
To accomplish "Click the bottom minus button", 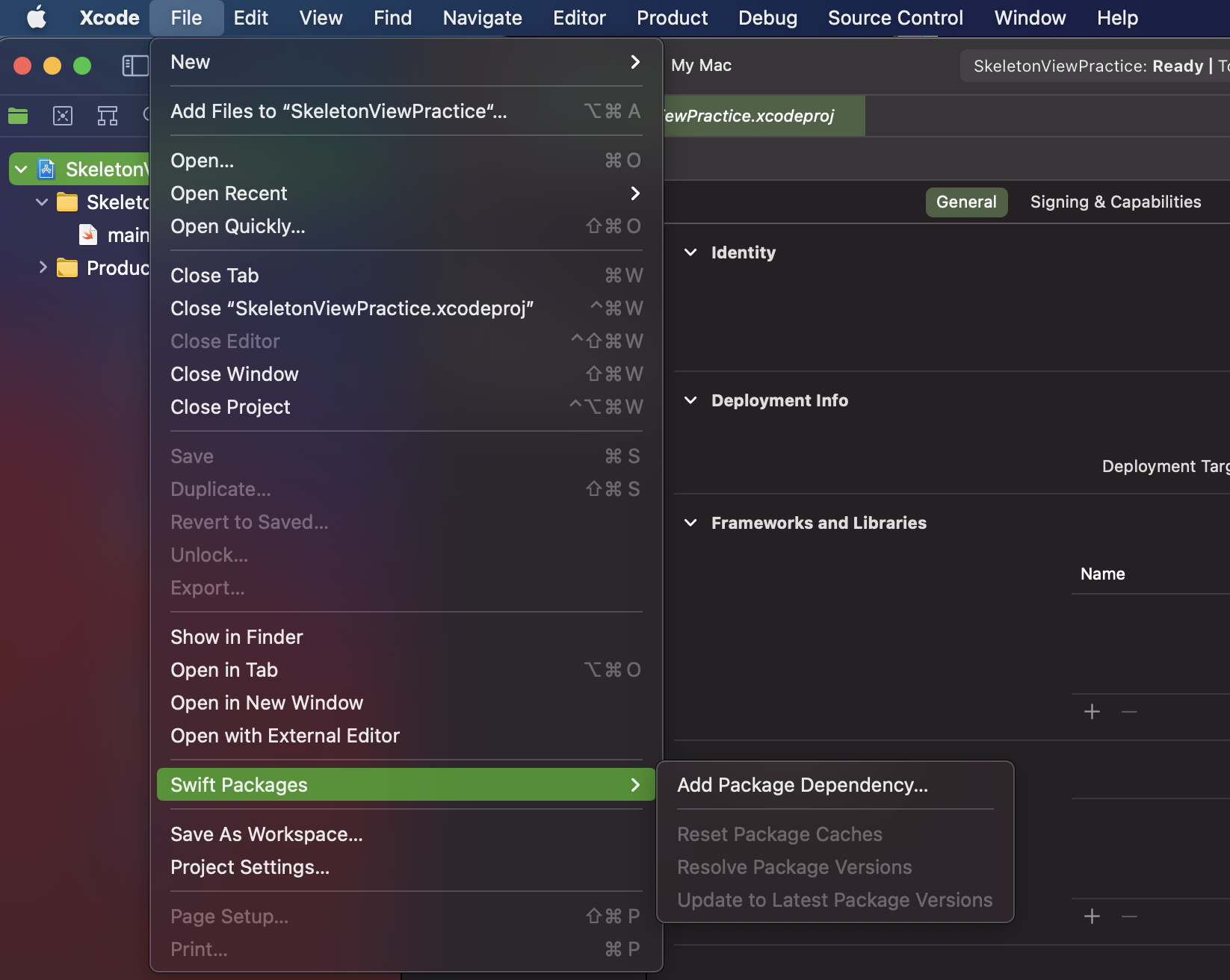I will 1129,917.
